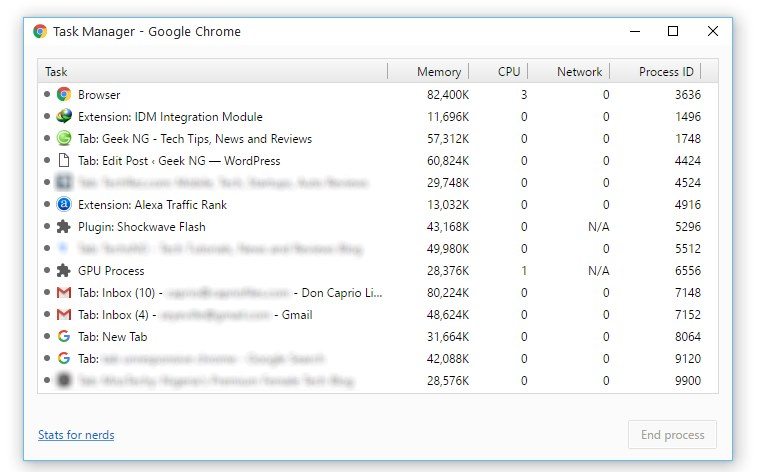The image size is (762, 472).
Task: Click the 28,576K memory value
Action: click(448, 380)
